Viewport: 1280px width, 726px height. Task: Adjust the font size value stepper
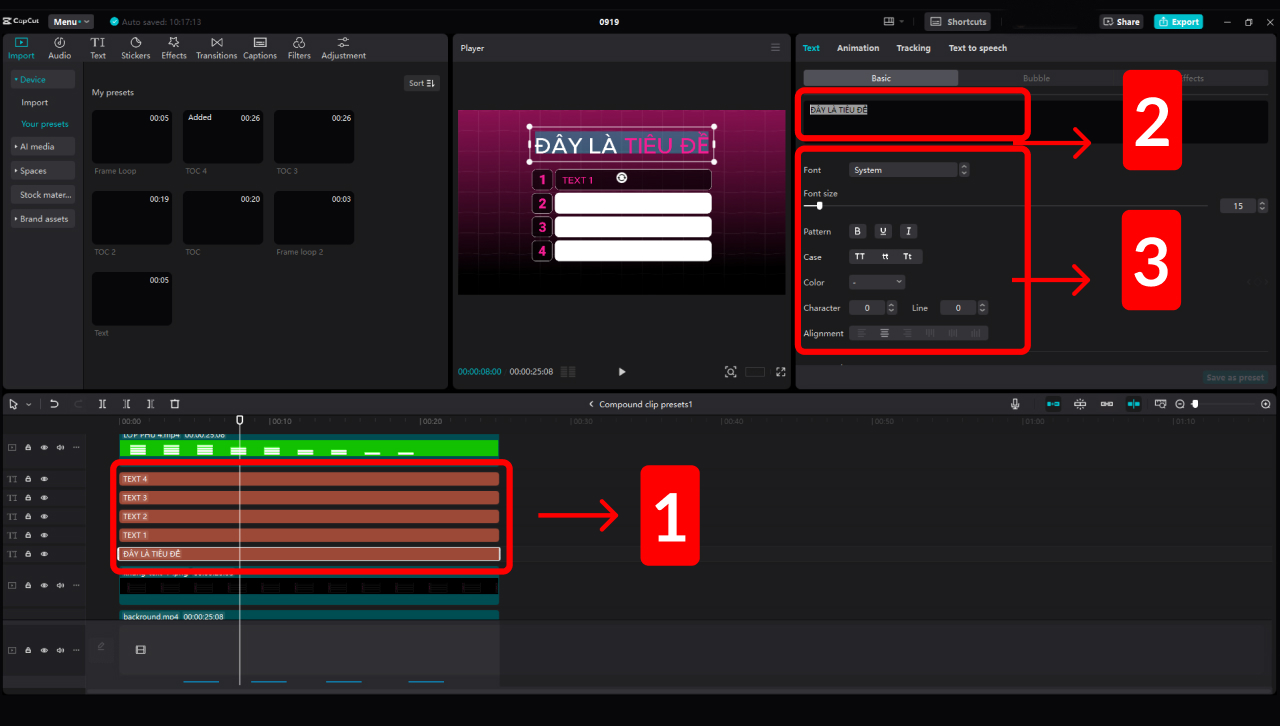[x=1262, y=206]
